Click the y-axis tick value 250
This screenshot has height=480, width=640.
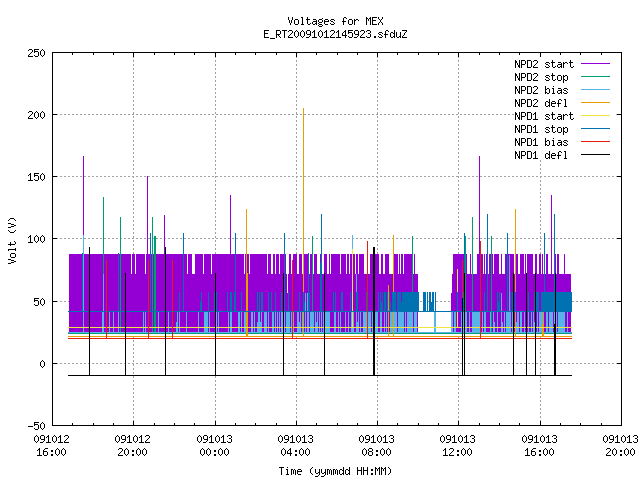click(36, 53)
